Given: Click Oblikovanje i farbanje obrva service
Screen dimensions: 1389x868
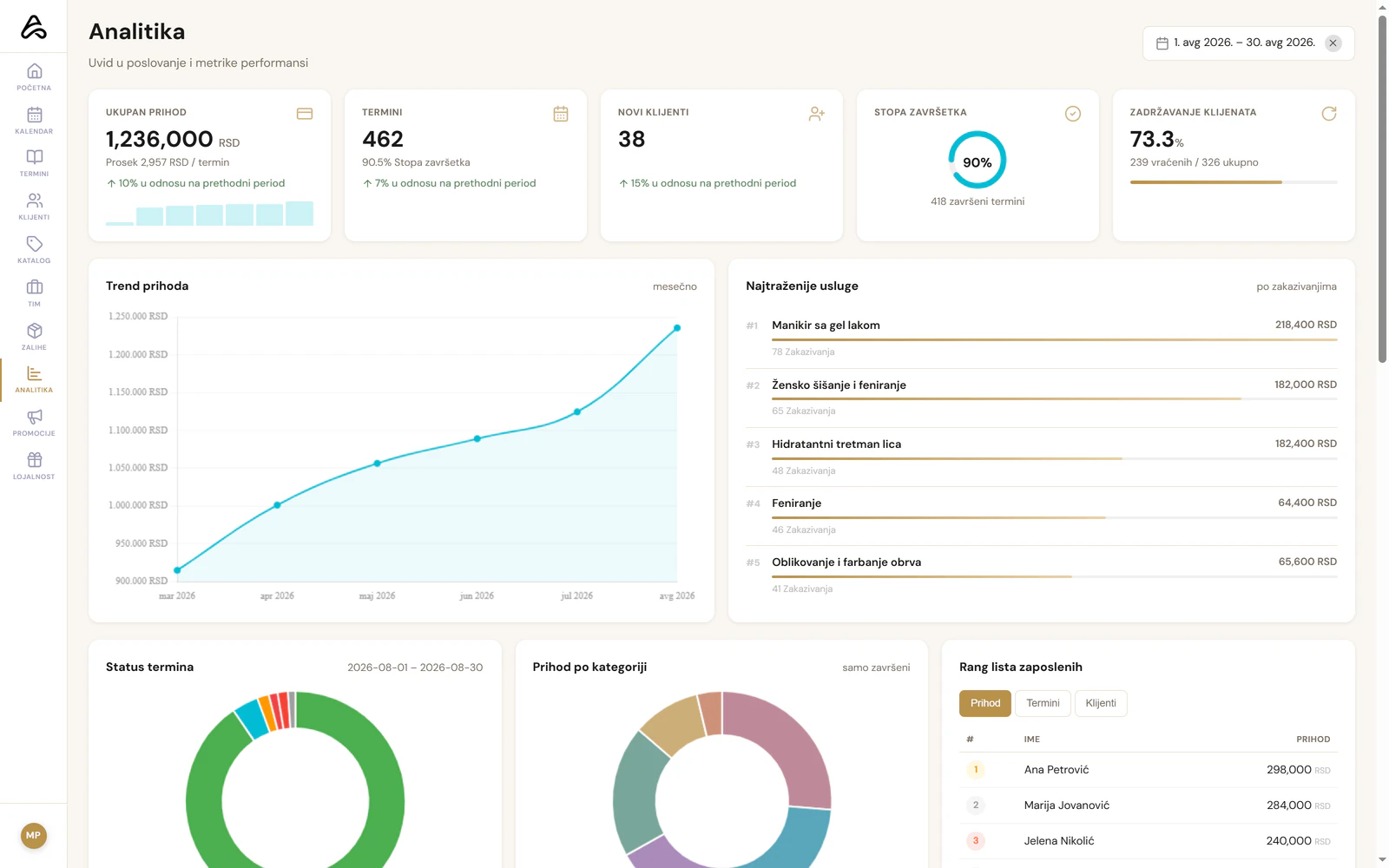Looking at the screenshot, I should point(846,562).
